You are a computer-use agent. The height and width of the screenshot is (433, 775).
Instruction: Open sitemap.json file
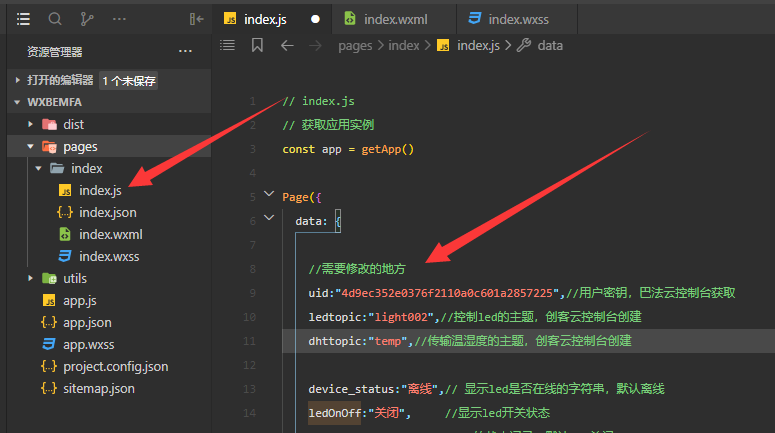[99, 389]
